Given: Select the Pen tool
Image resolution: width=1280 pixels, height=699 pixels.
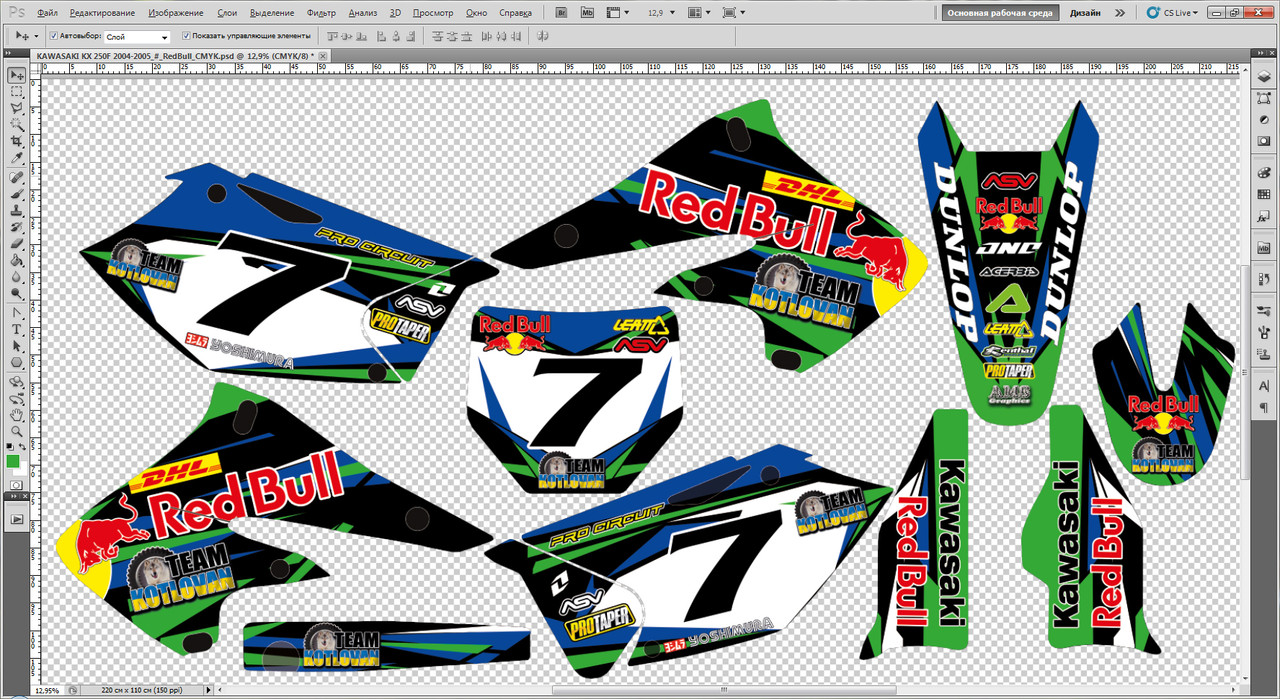Looking at the screenshot, I should [x=16, y=312].
